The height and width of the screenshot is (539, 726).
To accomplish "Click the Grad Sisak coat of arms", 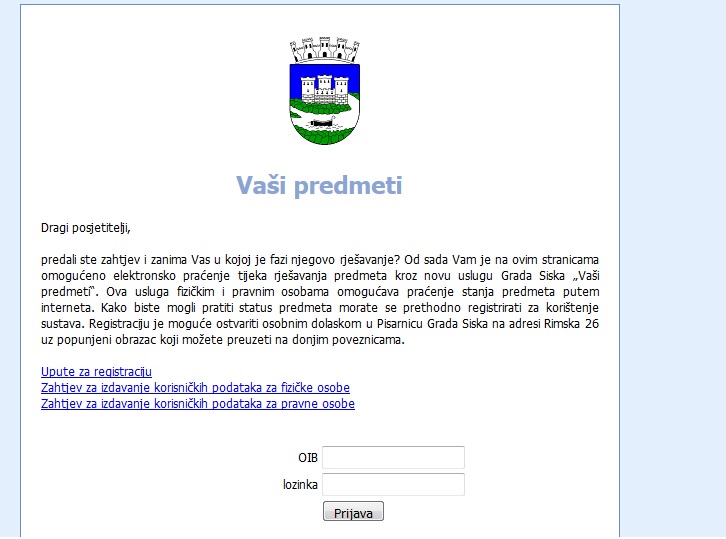I will [x=325, y=91].
